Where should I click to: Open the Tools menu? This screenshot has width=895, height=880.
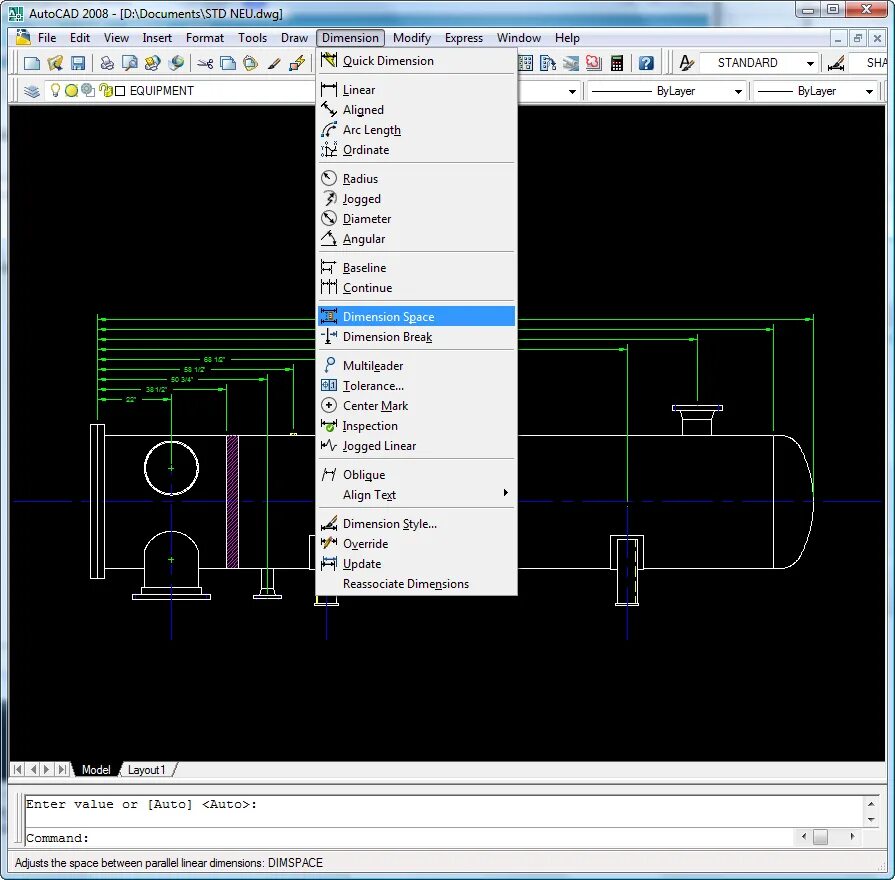252,38
